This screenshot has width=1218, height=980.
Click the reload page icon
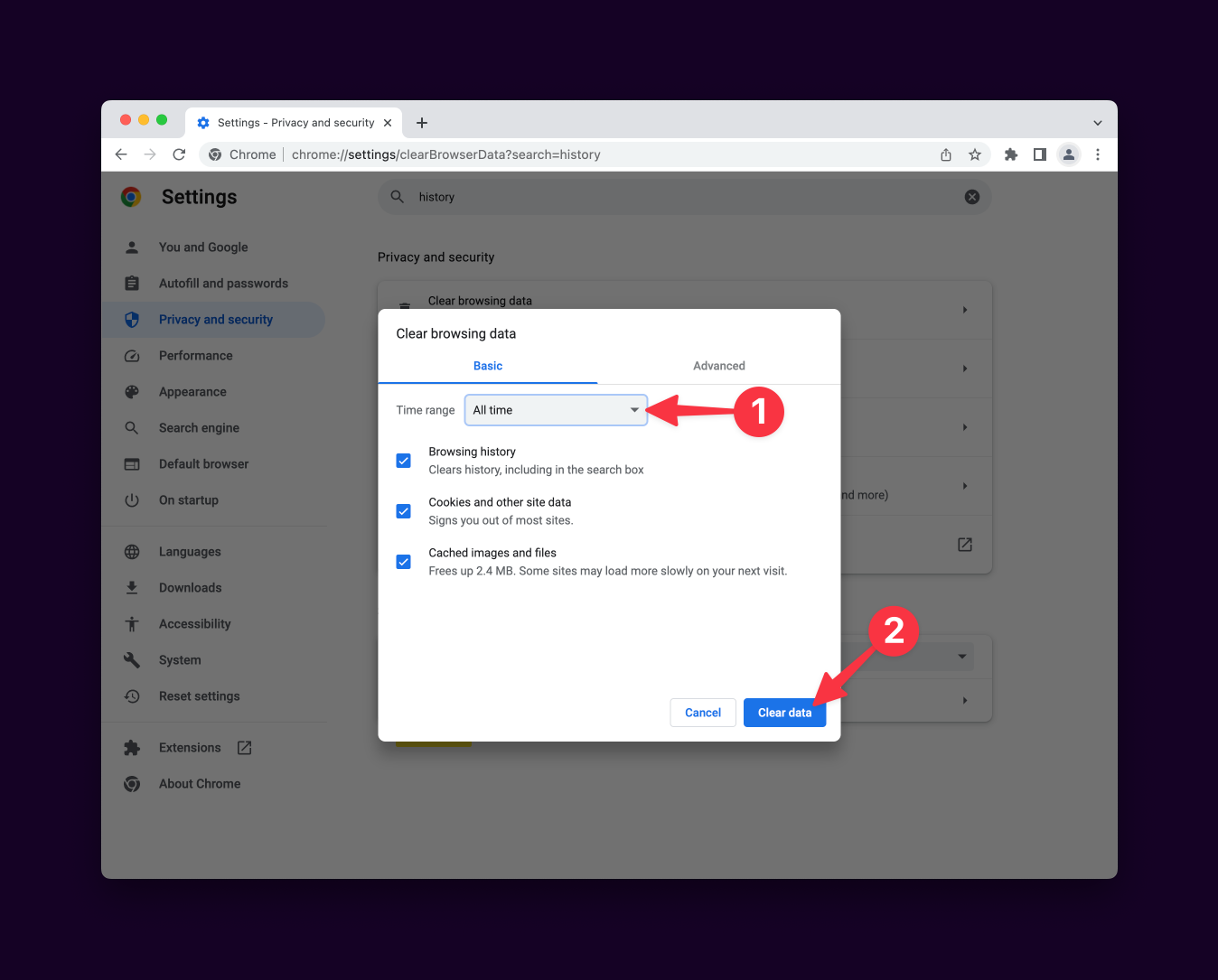click(179, 154)
